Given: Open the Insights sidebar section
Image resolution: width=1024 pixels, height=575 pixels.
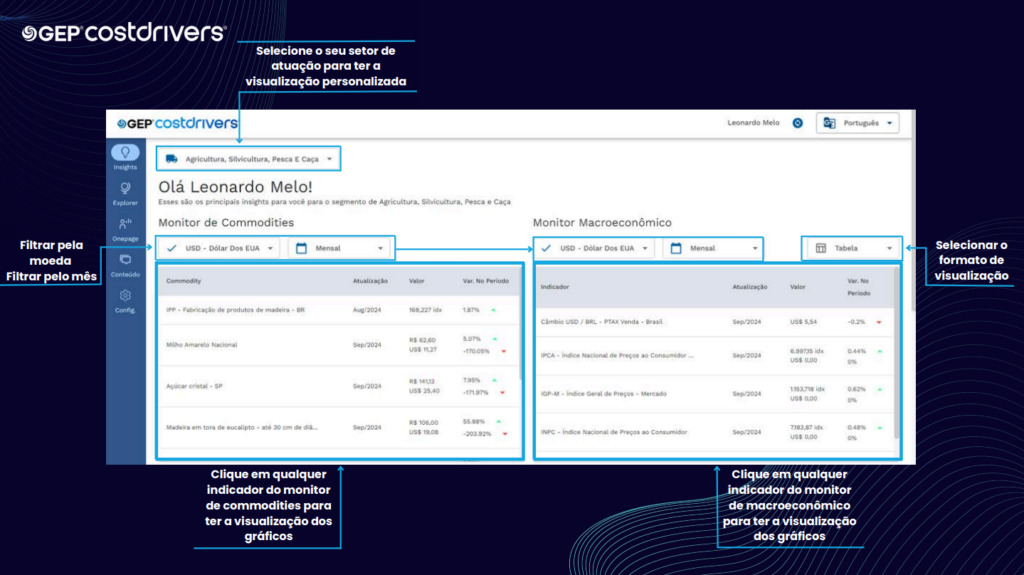Looking at the screenshot, I should (x=125, y=157).
